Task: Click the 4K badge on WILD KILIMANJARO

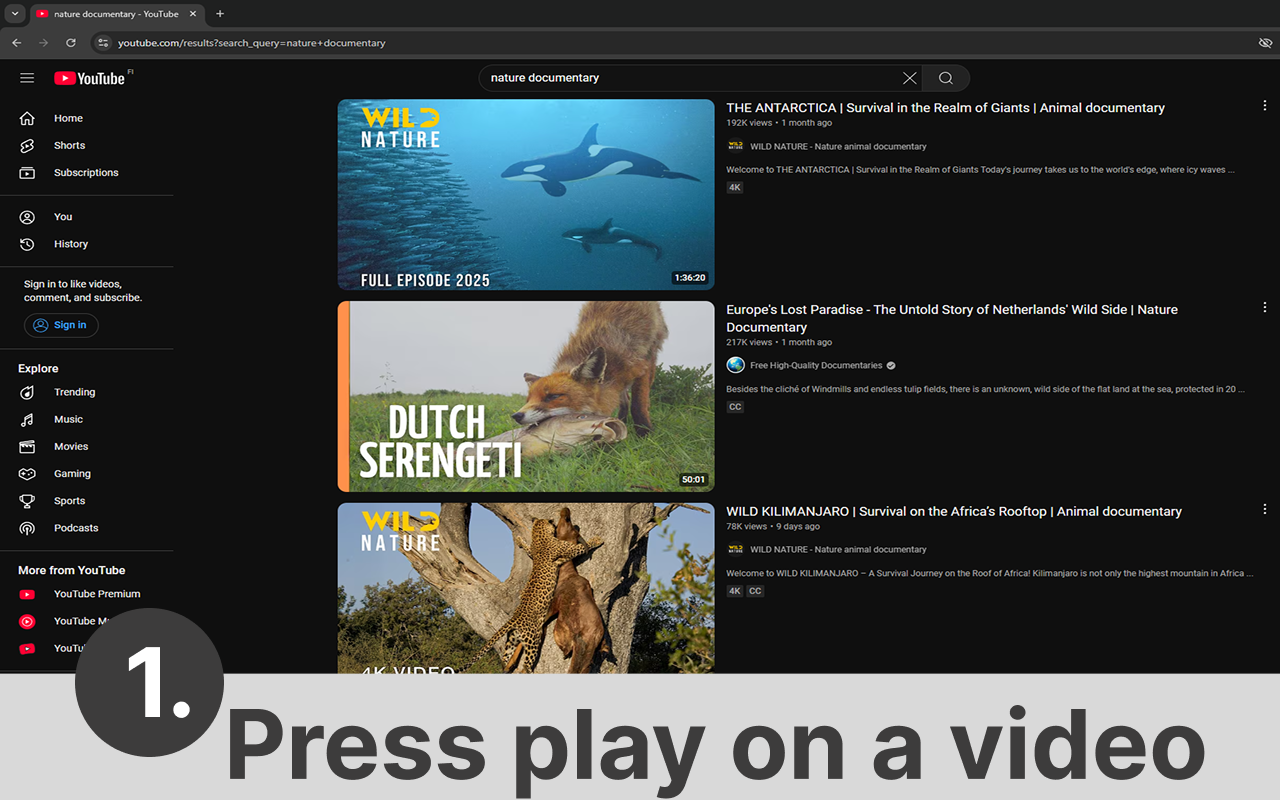Action: point(735,591)
